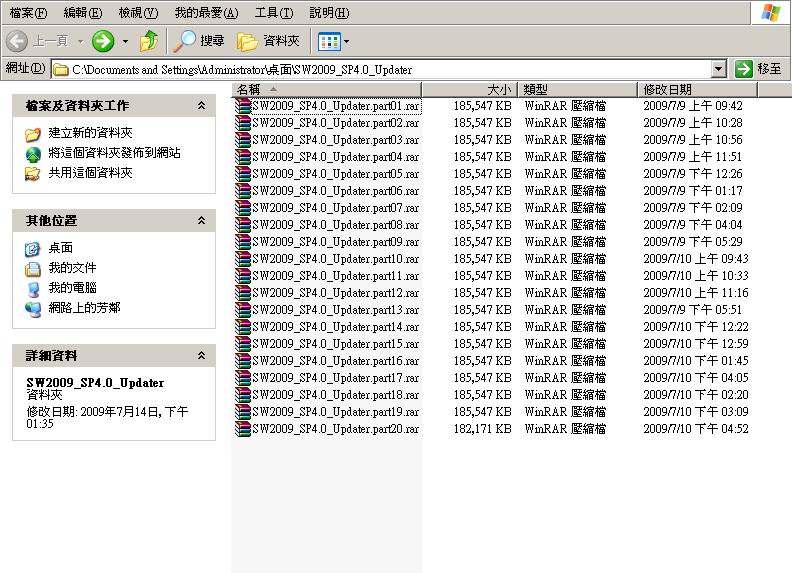
Task: Open the Forward button history dropdown
Action: click(125, 41)
